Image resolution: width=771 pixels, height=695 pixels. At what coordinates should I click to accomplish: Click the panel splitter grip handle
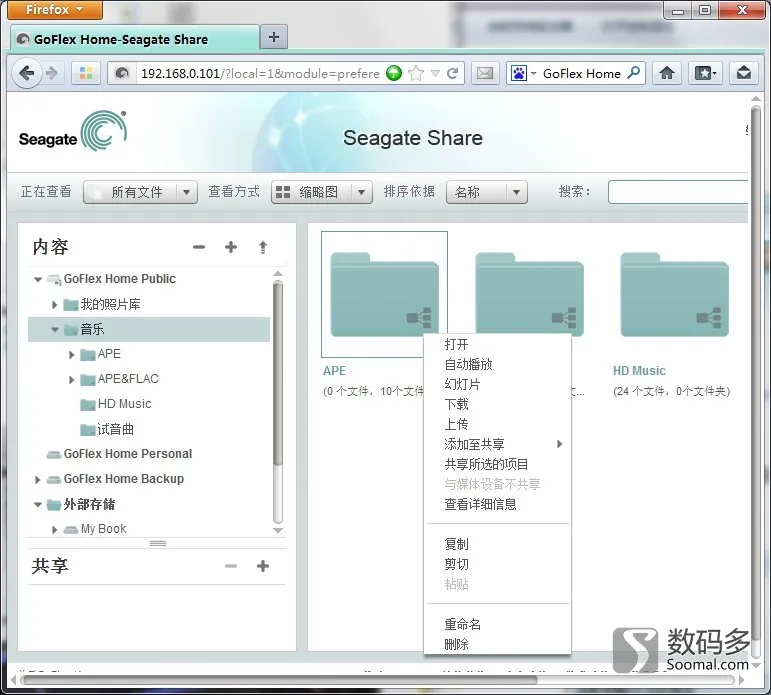pos(158,544)
